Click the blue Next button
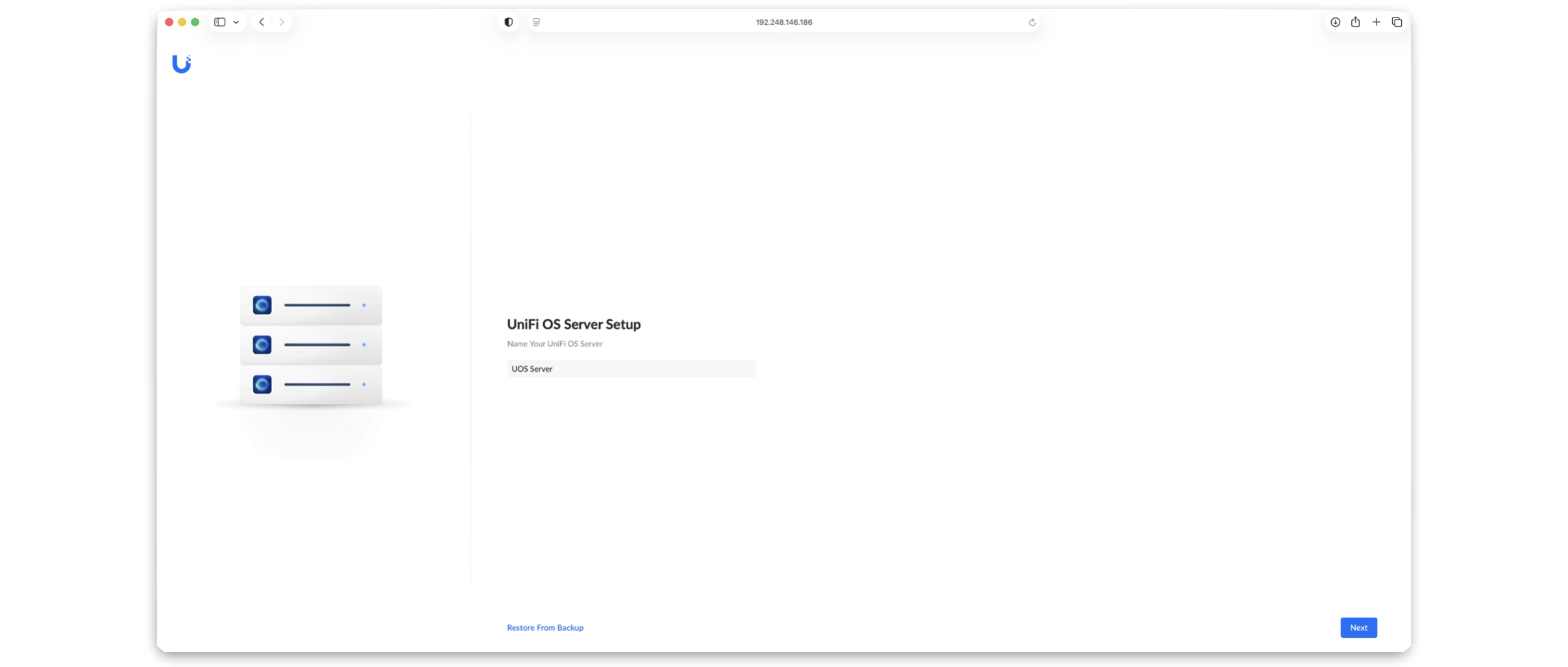The height and width of the screenshot is (667, 1568). pyautogui.click(x=1358, y=627)
